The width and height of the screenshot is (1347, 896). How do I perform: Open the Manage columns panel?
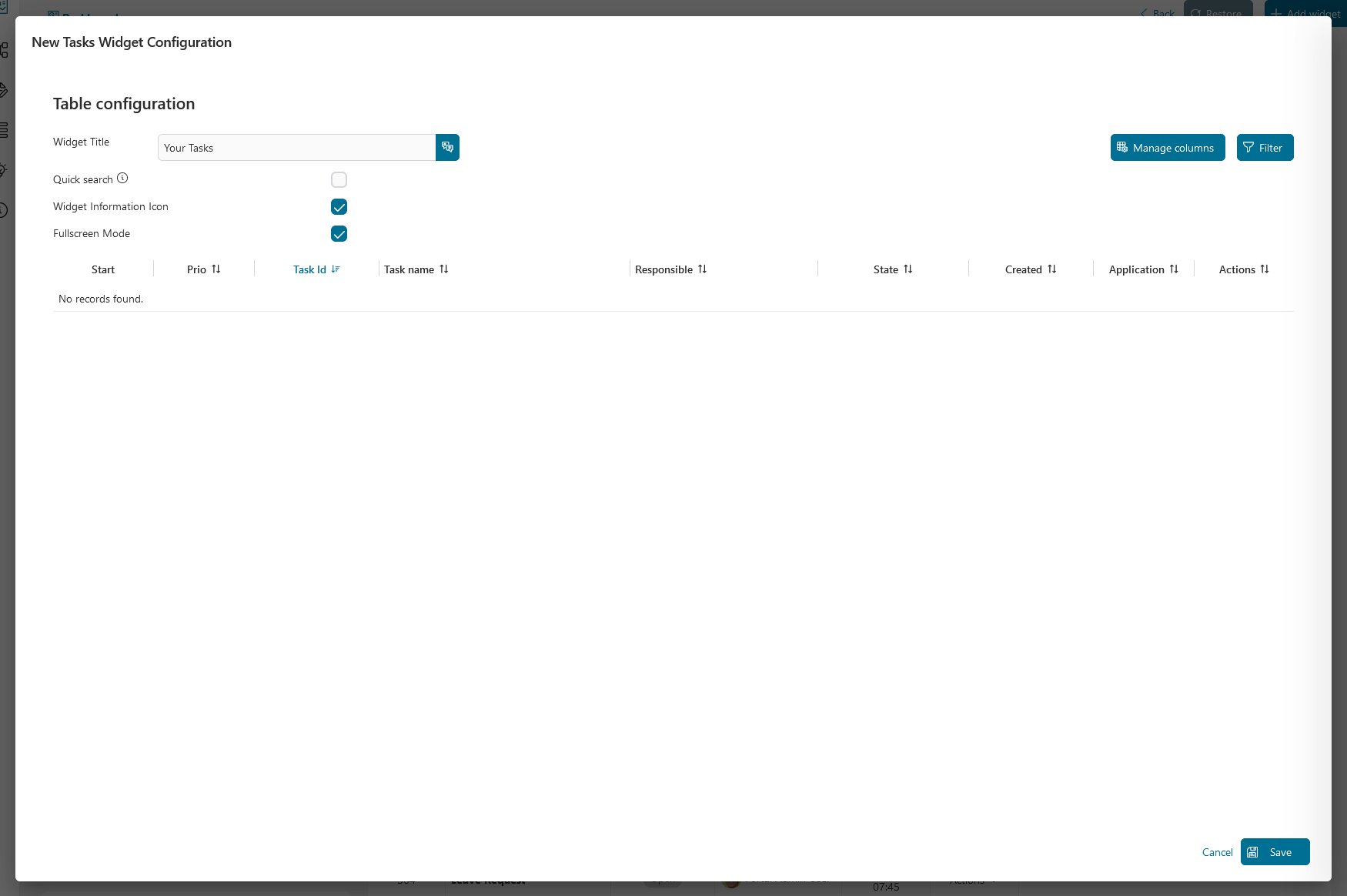(1167, 148)
